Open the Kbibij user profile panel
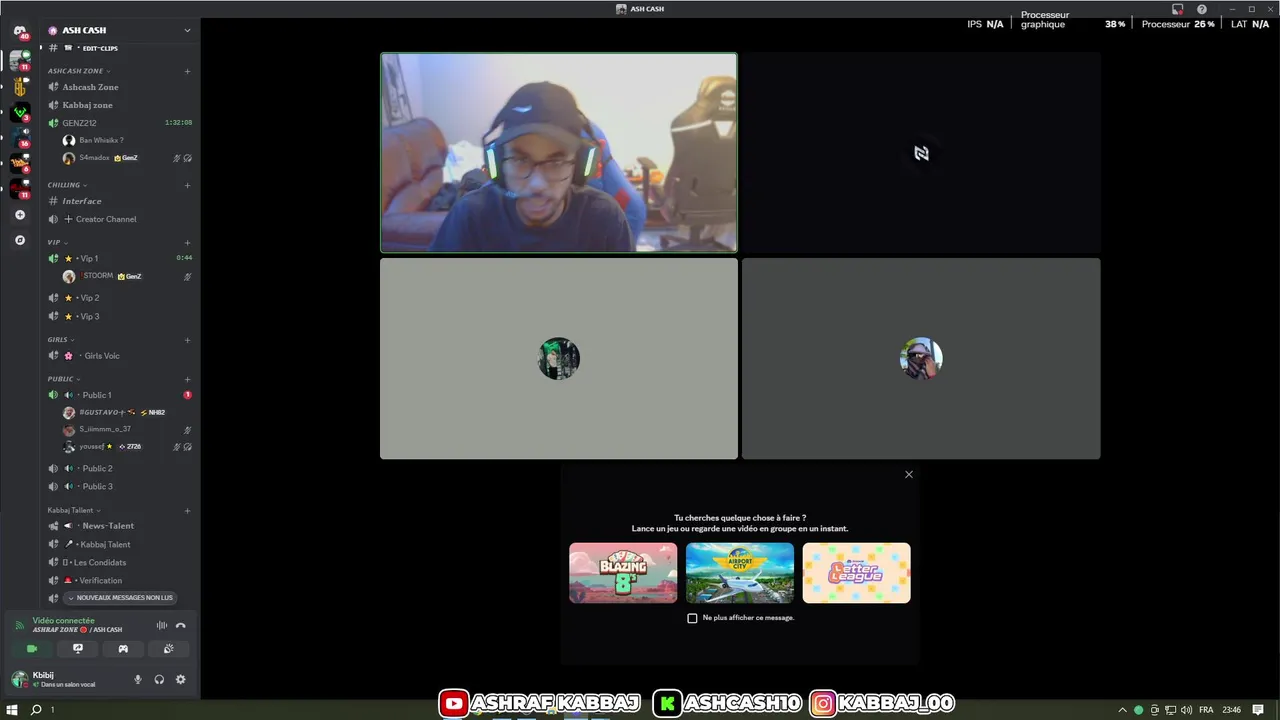This screenshot has height=720, width=1280. pyautogui.click(x=65, y=680)
